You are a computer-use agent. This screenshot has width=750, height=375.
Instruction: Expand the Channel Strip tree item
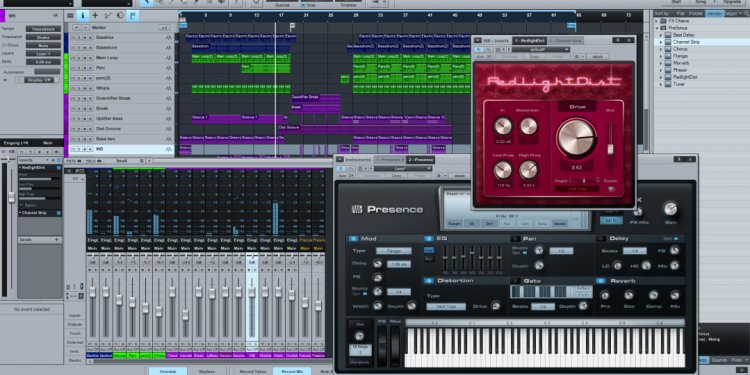tap(662, 42)
